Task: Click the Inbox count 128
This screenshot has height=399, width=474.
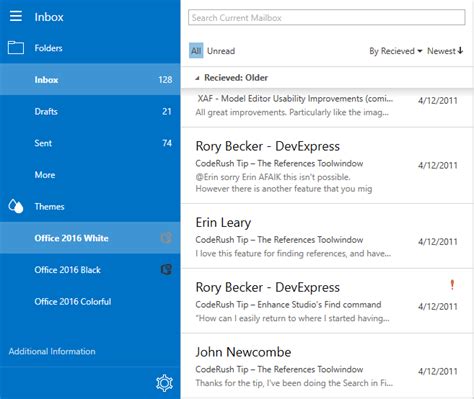Action: (165, 80)
